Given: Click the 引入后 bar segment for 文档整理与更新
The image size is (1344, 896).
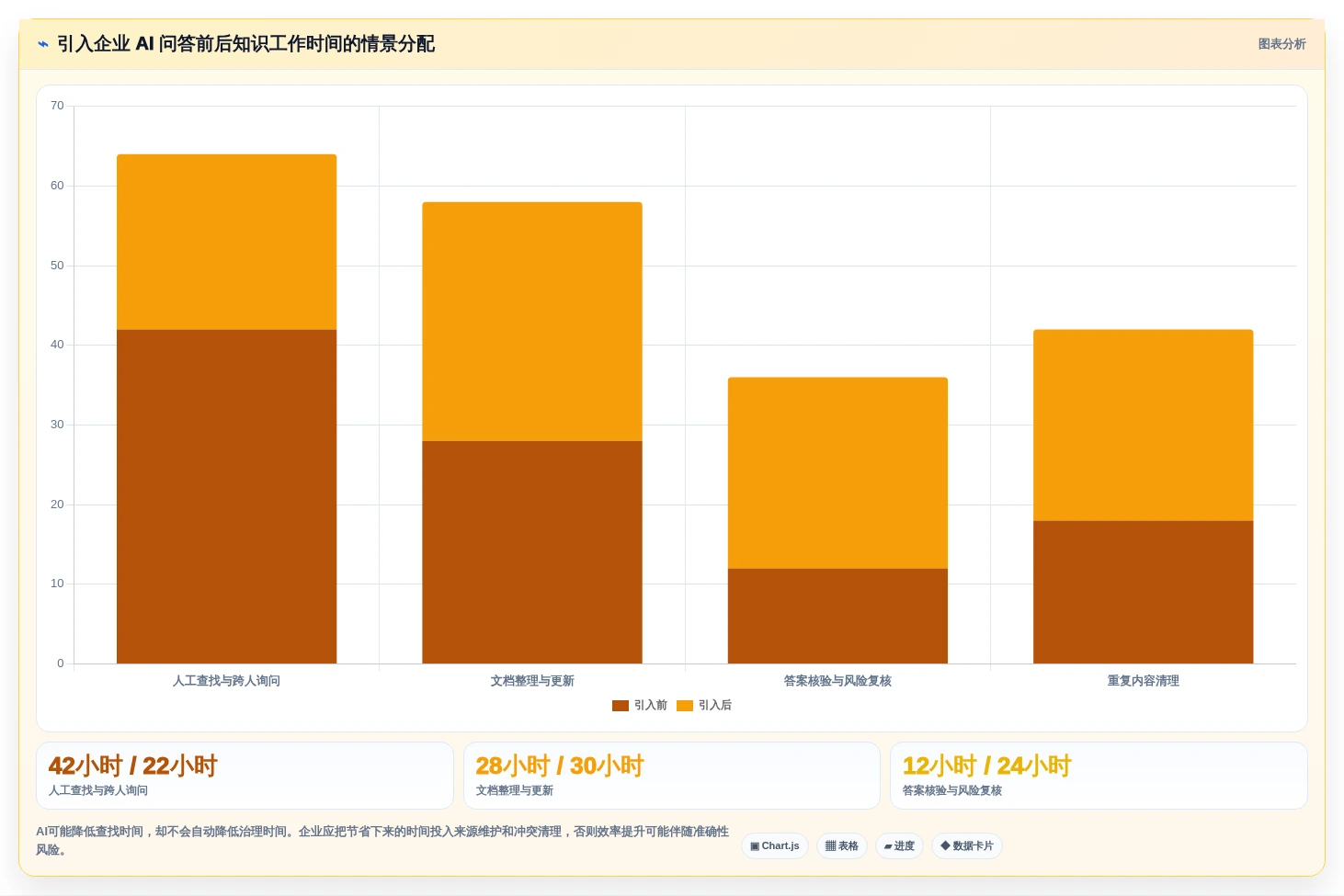Looking at the screenshot, I should point(532,322).
